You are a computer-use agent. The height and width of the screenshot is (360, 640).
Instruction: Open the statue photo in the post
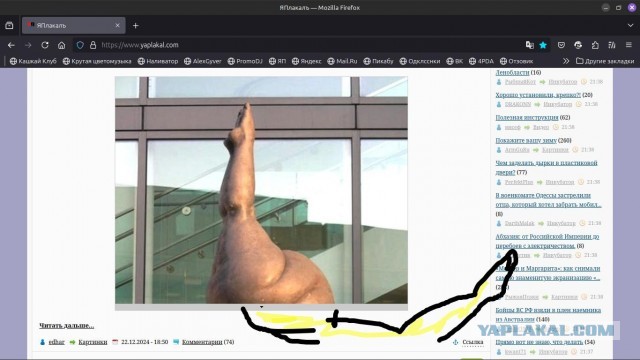pyautogui.click(x=261, y=190)
